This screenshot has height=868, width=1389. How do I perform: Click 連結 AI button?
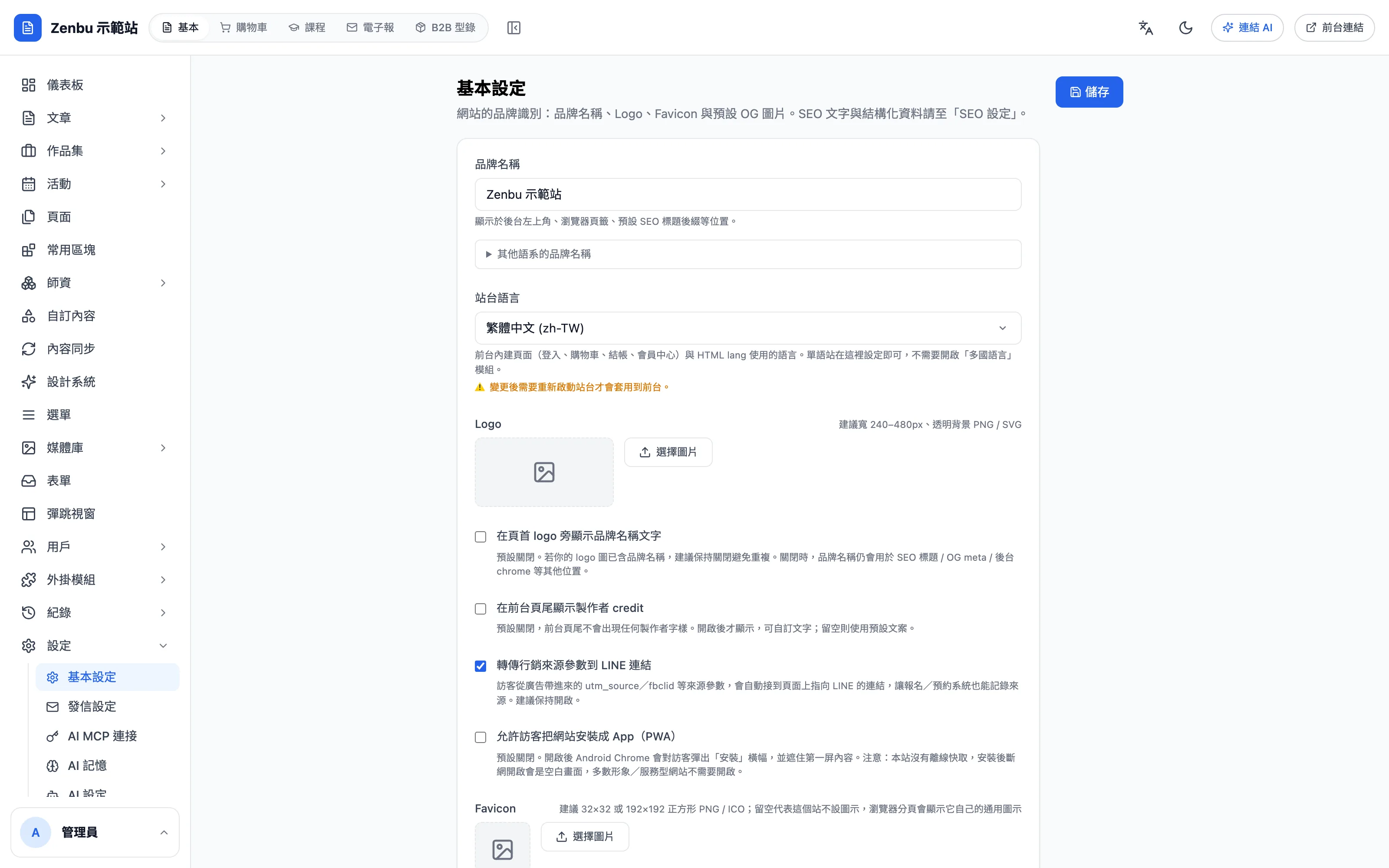(1247, 27)
